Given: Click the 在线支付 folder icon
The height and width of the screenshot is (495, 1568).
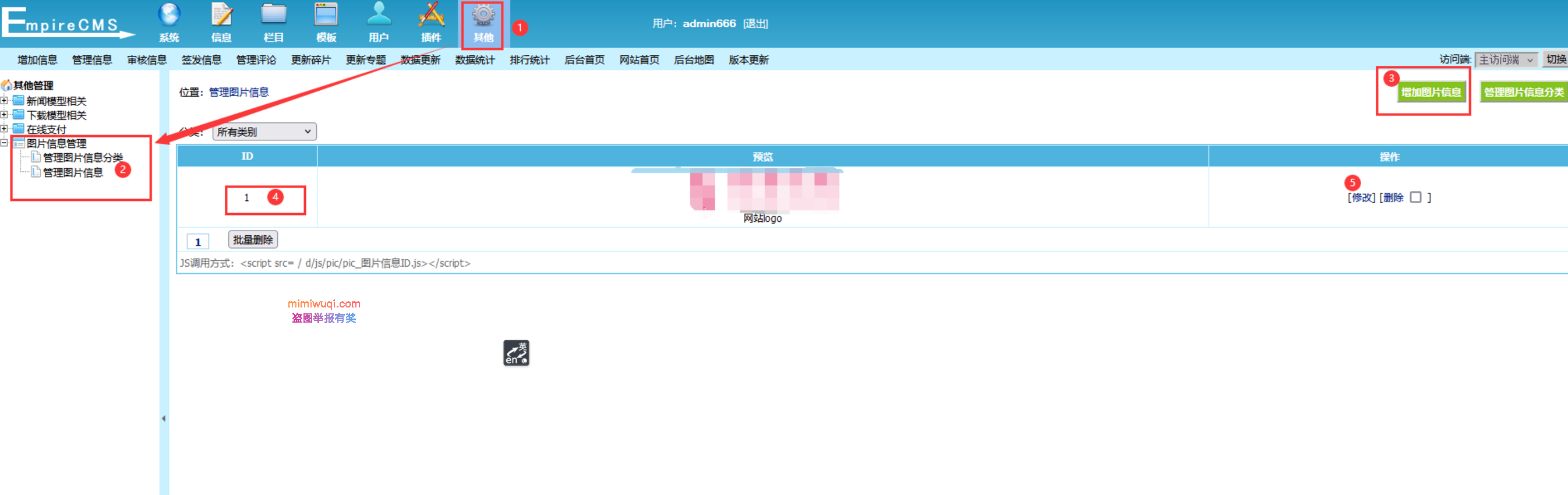Looking at the screenshot, I should point(19,129).
